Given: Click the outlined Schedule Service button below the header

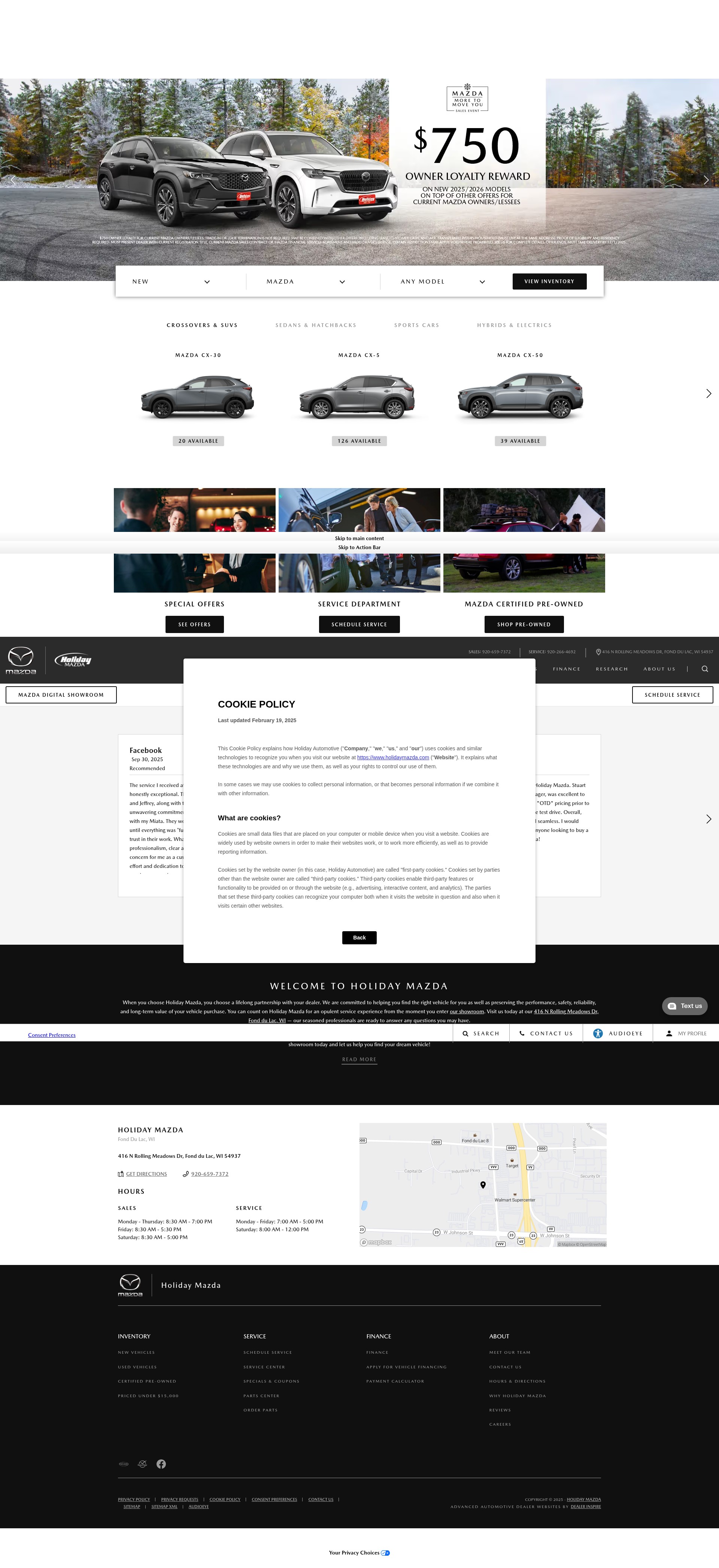Looking at the screenshot, I should 672,694.
